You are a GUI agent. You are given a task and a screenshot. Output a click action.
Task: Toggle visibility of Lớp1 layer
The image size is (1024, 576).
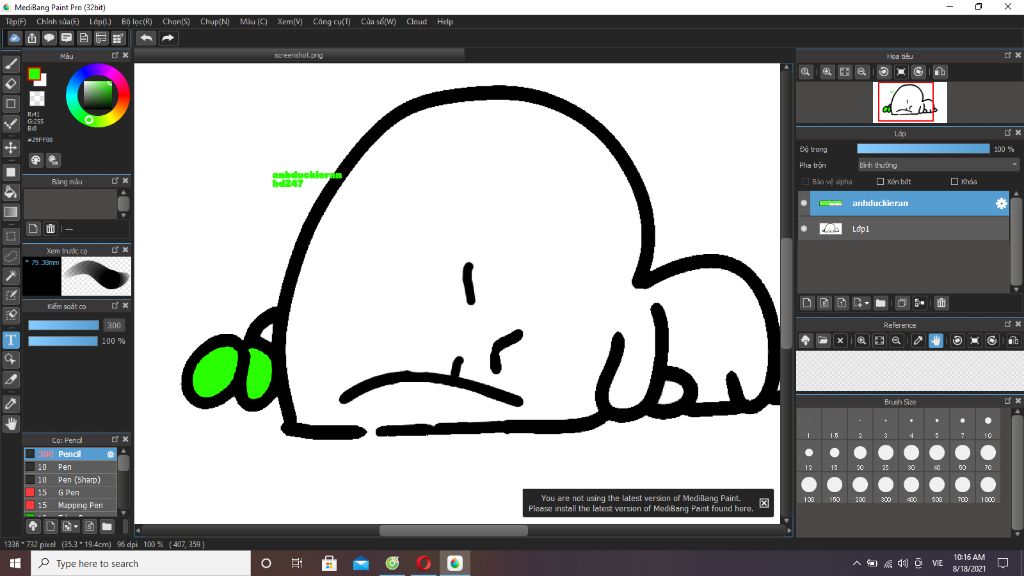click(x=804, y=229)
